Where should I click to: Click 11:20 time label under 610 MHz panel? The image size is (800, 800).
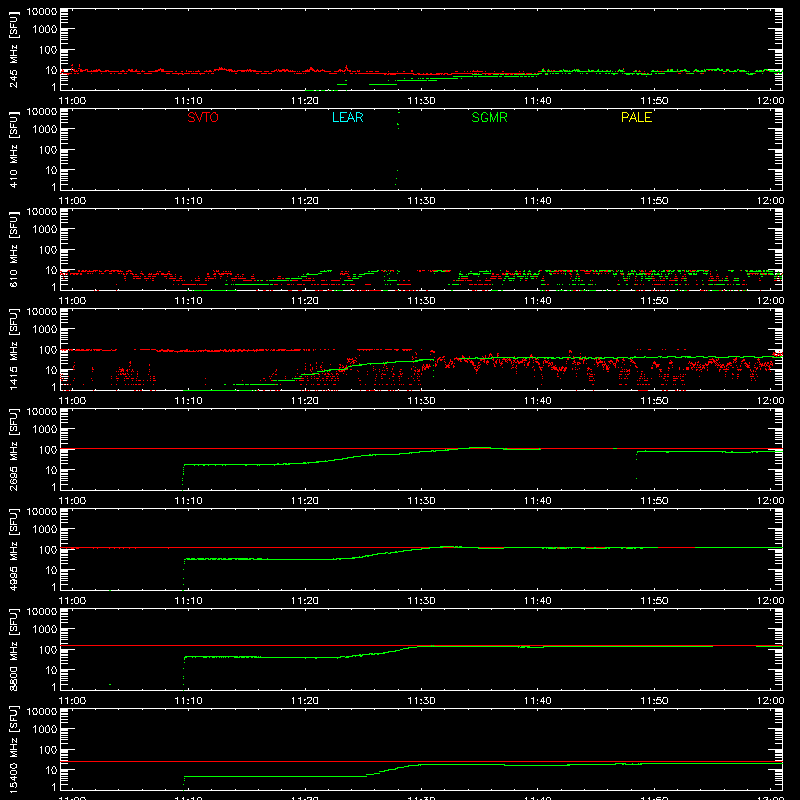(x=305, y=301)
